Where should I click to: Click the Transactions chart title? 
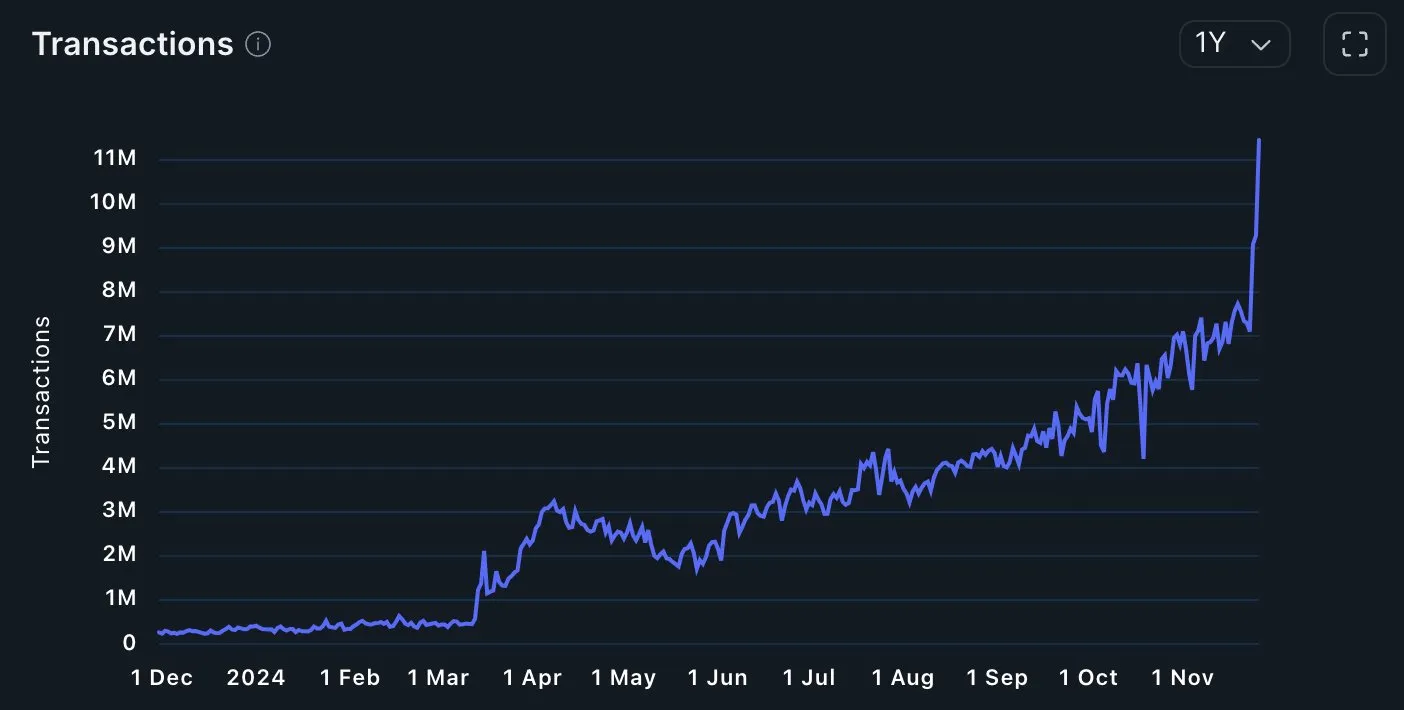coord(132,44)
